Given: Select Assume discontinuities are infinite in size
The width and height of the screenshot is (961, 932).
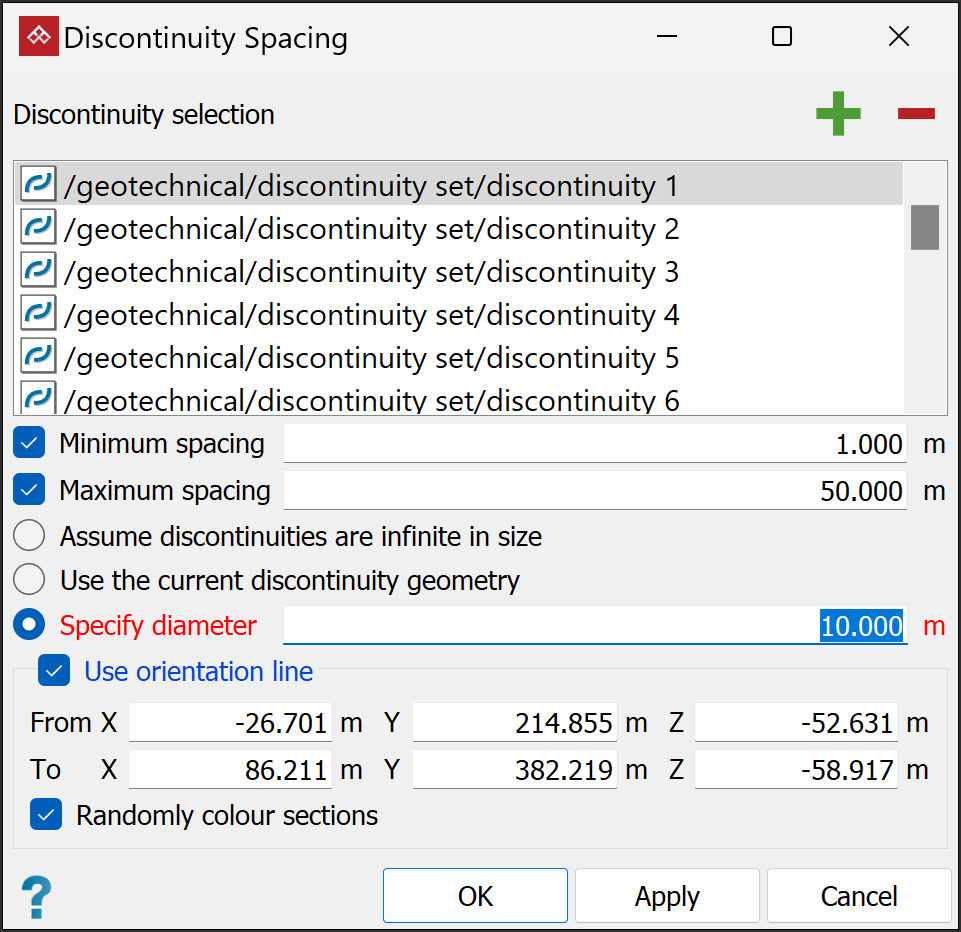Looking at the screenshot, I should coord(29,536).
